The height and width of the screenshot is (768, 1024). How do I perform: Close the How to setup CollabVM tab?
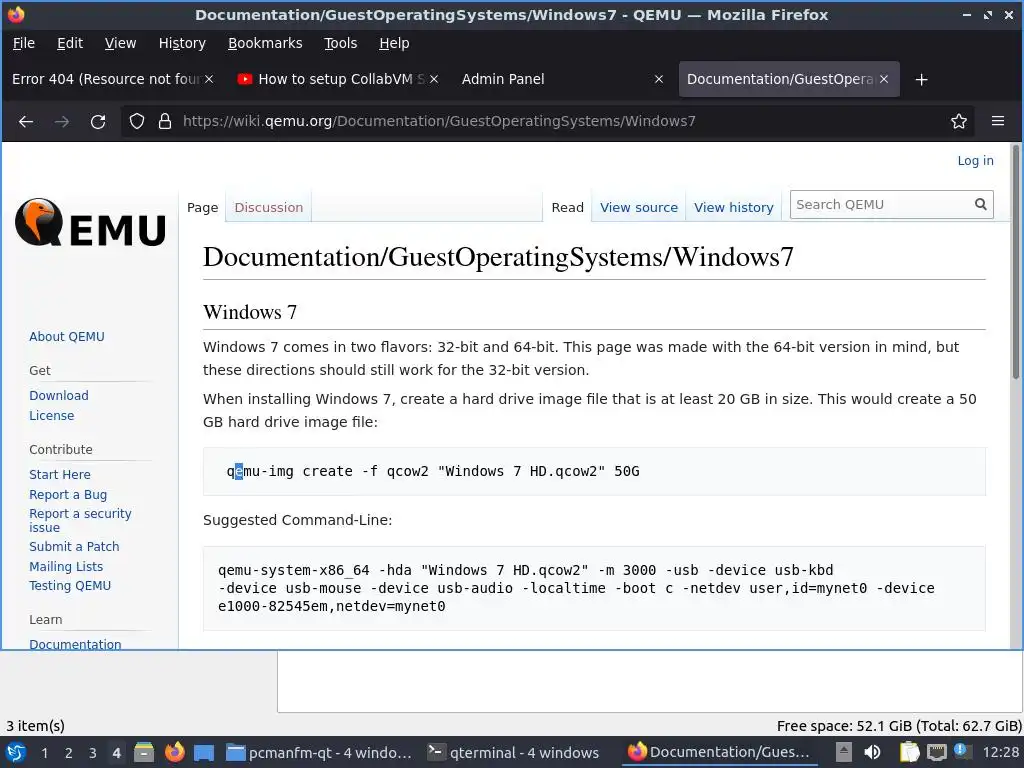pyautogui.click(x=434, y=79)
